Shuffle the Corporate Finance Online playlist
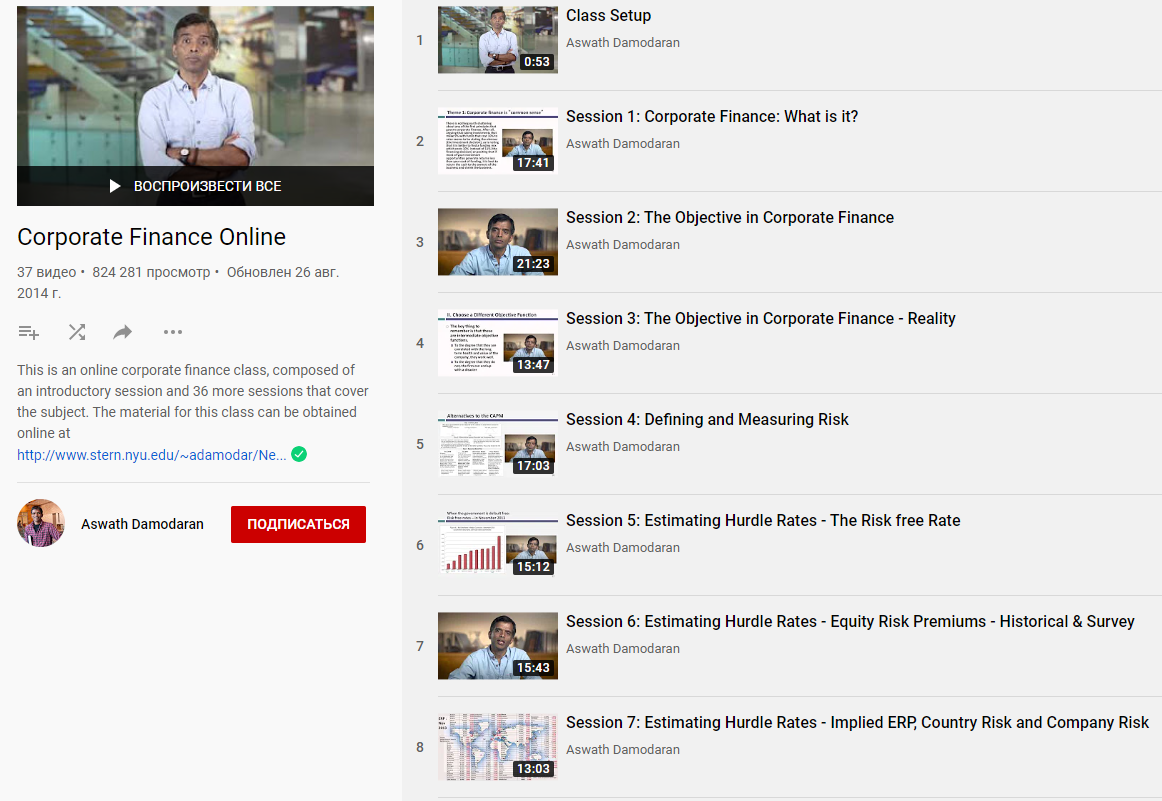Image resolution: width=1162 pixels, height=801 pixels. (x=76, y=332)
